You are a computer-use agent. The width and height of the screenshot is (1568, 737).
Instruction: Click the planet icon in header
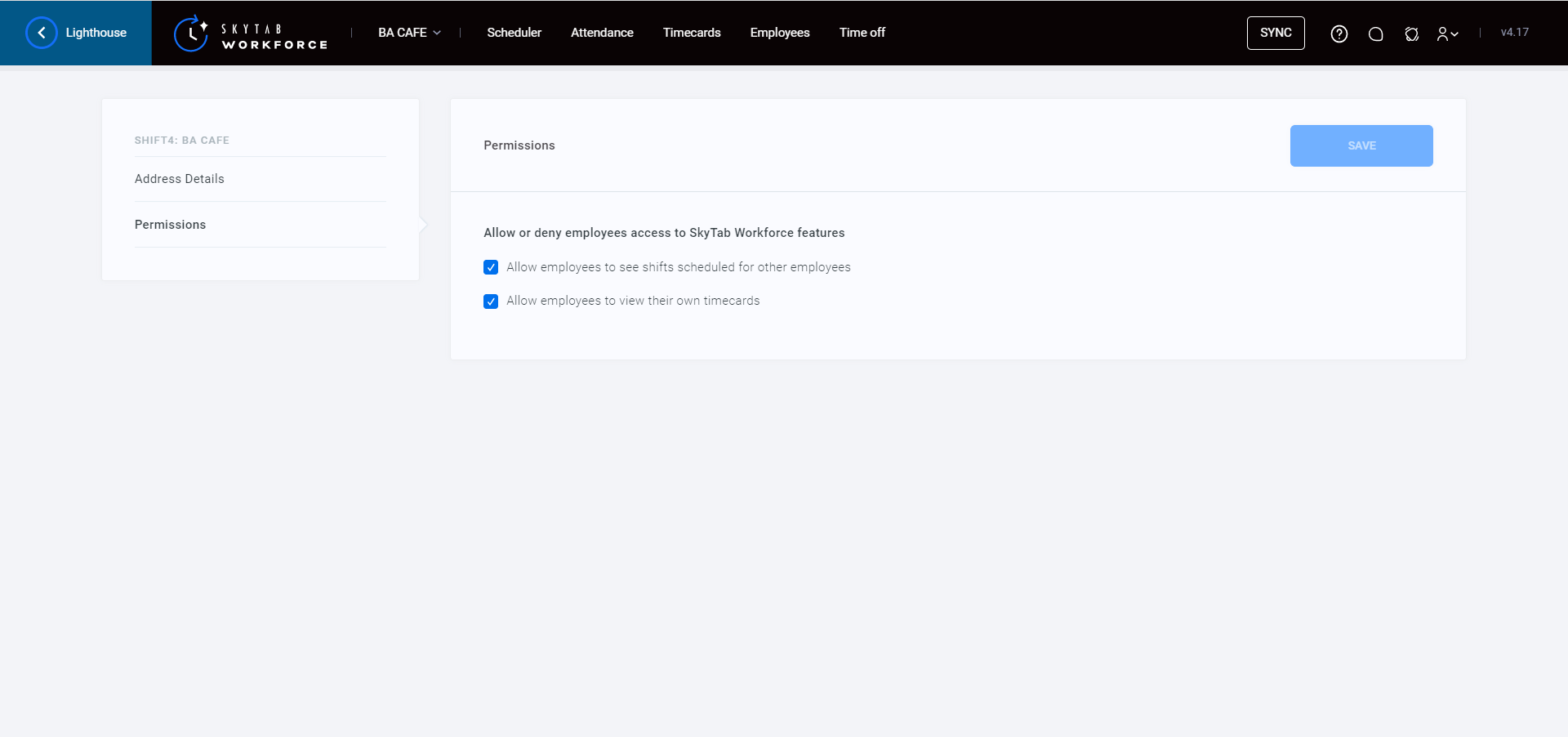tap(1411, 33)
